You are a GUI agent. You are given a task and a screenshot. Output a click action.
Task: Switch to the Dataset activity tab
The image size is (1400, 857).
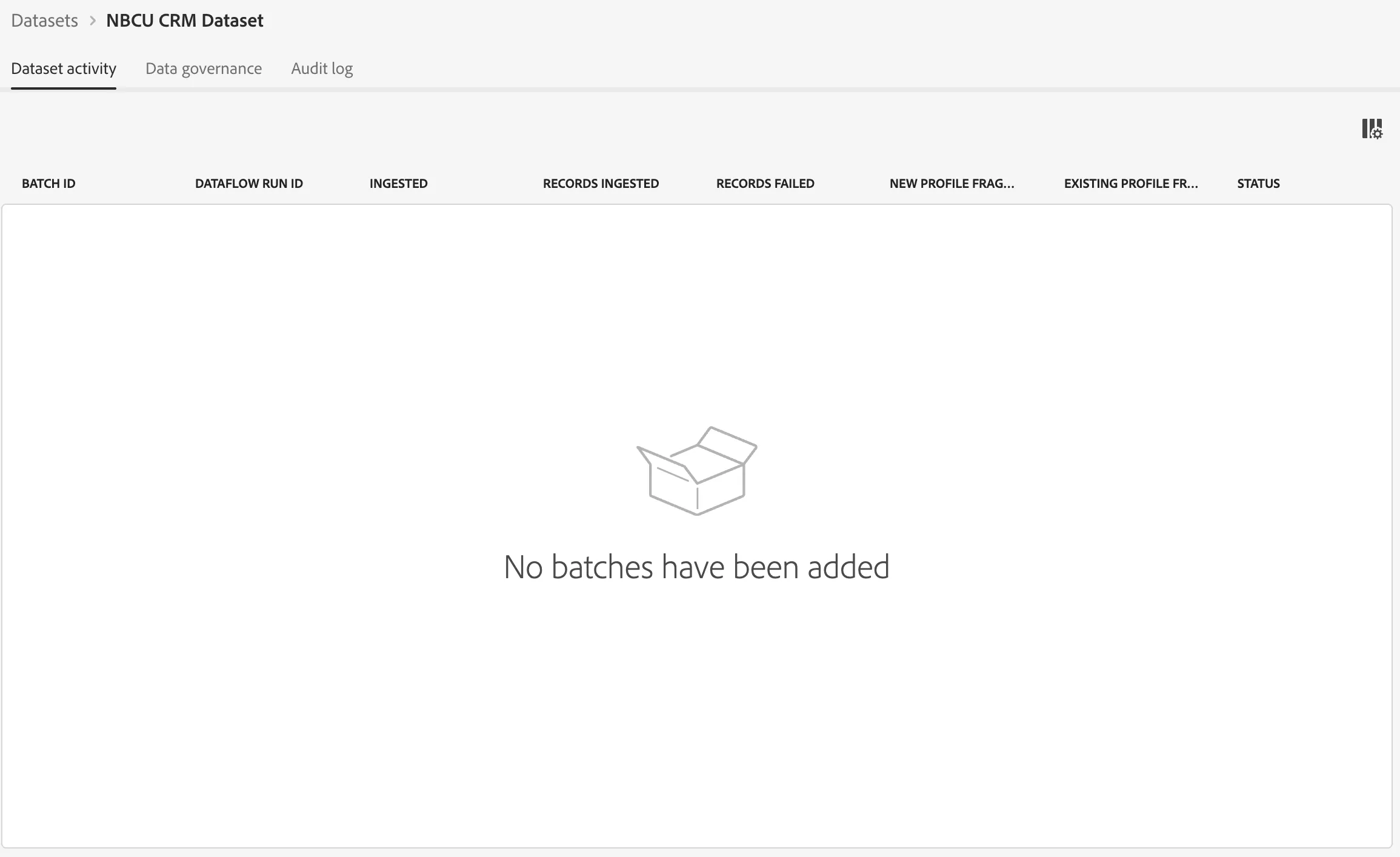(x=64, y=68)
